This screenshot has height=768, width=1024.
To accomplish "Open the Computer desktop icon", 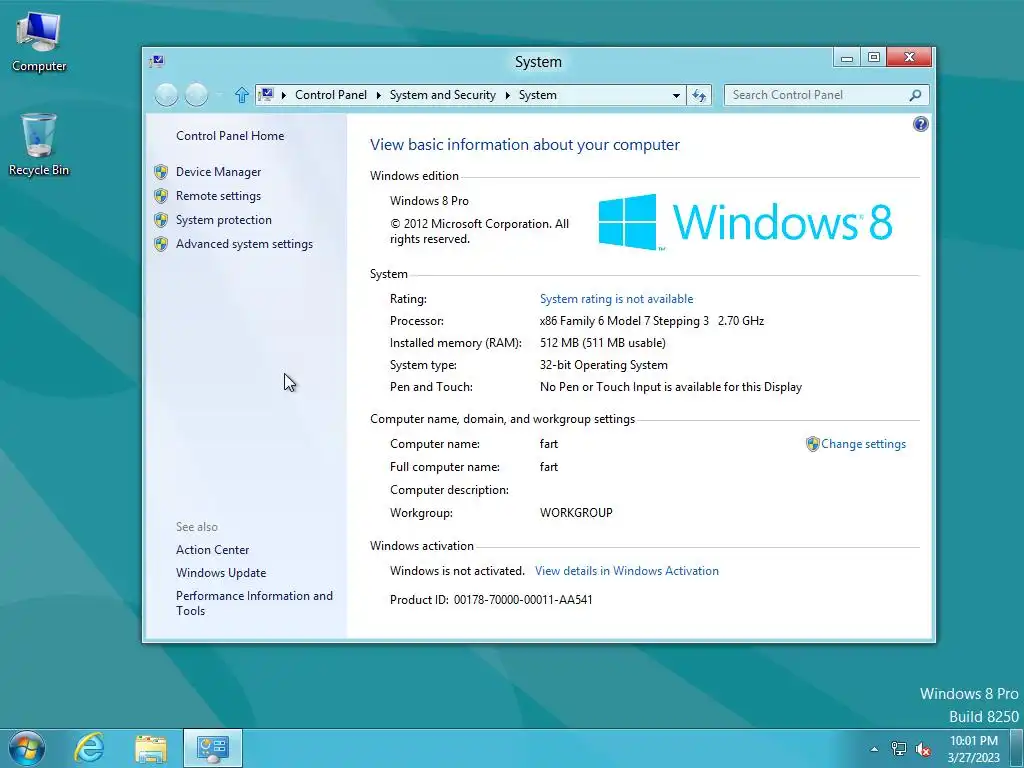I will pyautogui.click(x=39, y=42).
